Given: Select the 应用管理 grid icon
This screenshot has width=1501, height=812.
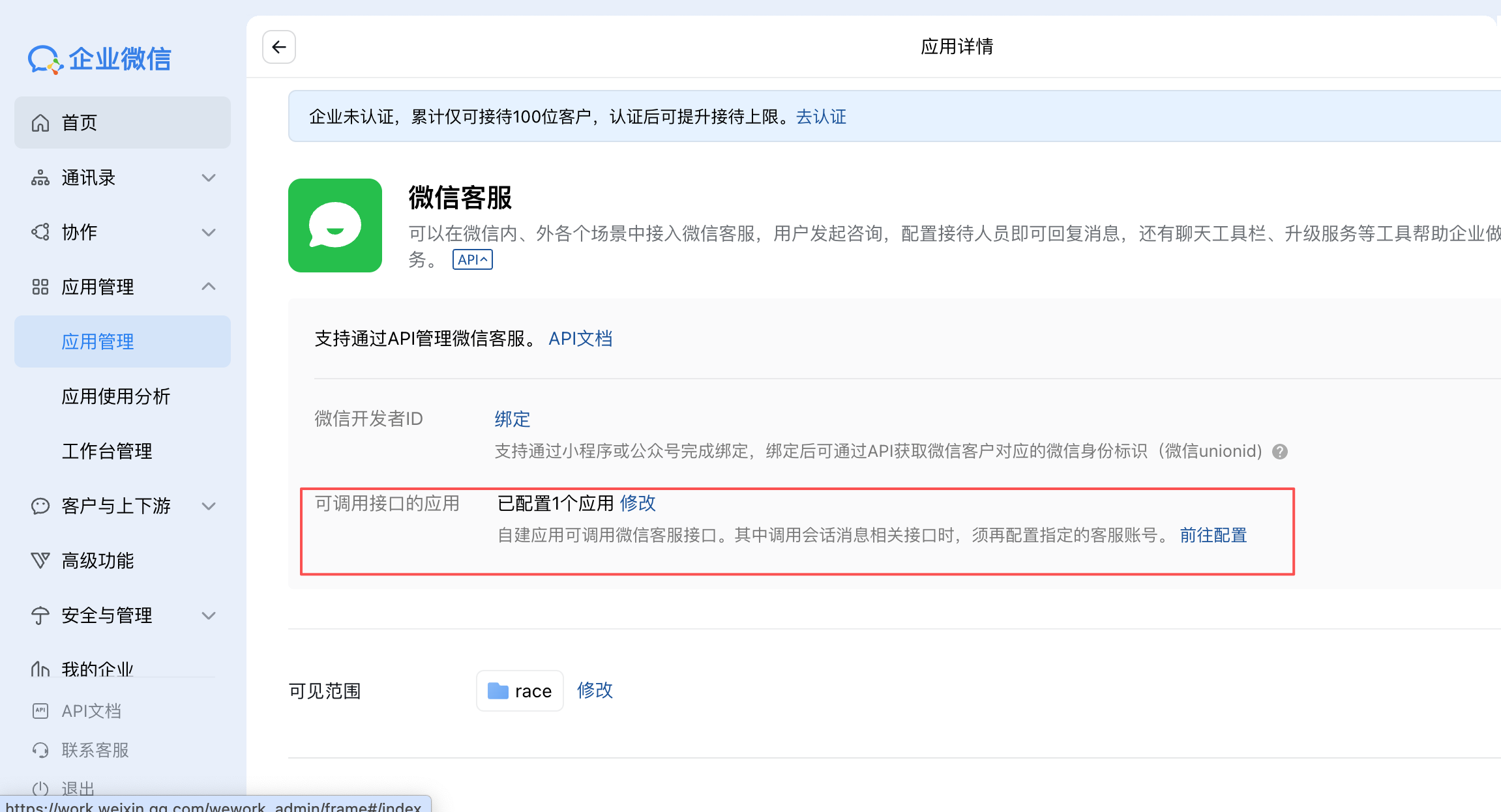Looking at the screenshot, I should [40, 287].
